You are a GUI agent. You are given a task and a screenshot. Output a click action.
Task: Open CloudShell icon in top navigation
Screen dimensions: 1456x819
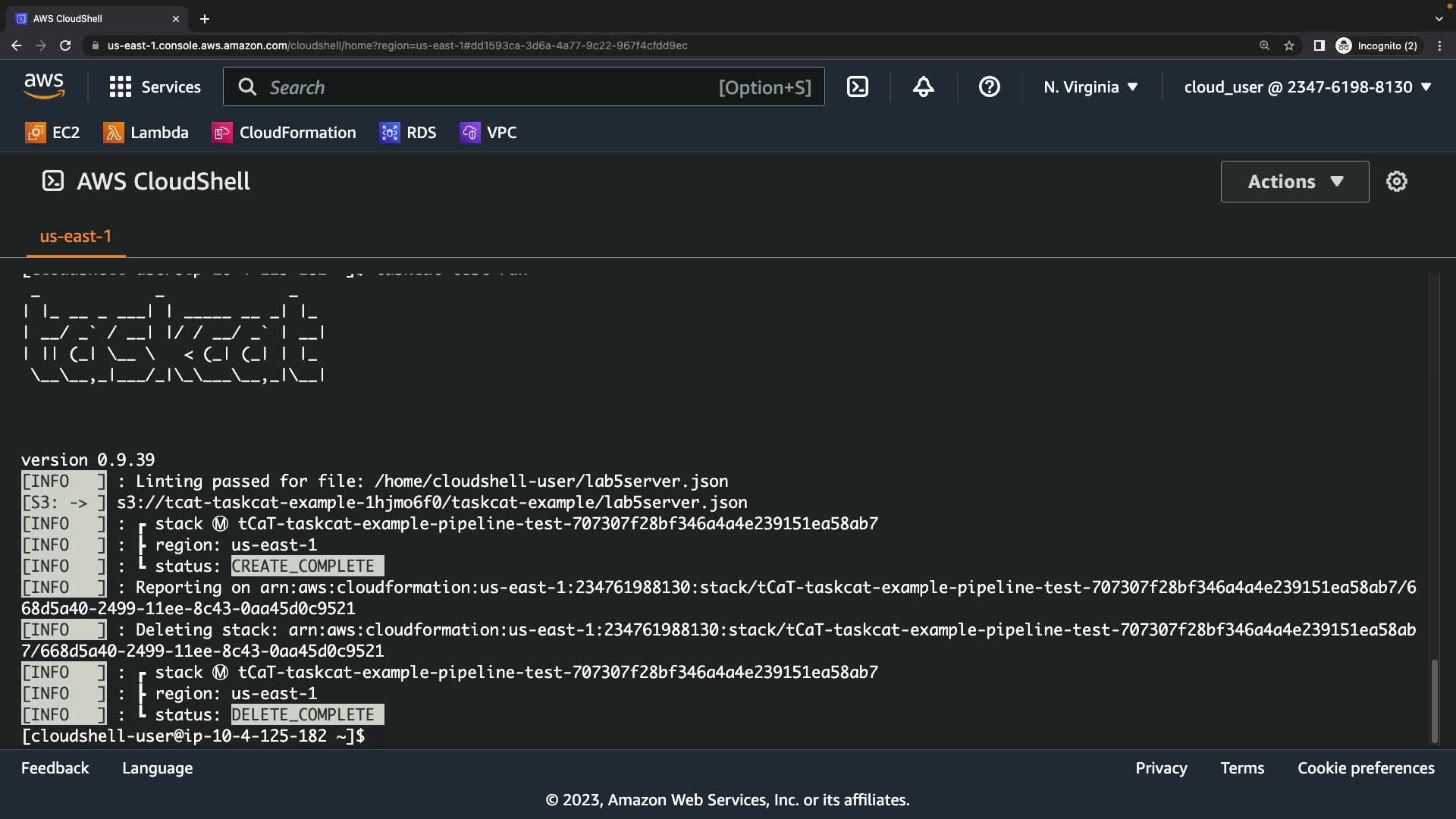(857, 87)
